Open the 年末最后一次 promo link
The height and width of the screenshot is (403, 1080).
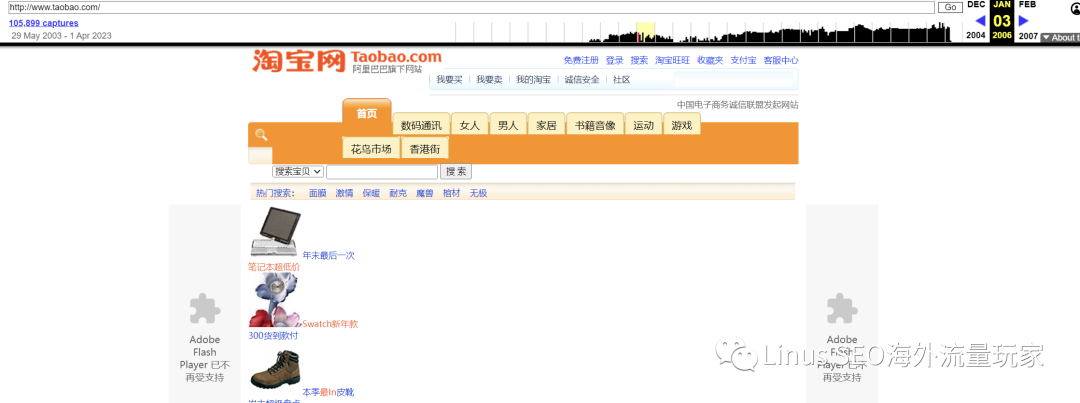[329, 256]
